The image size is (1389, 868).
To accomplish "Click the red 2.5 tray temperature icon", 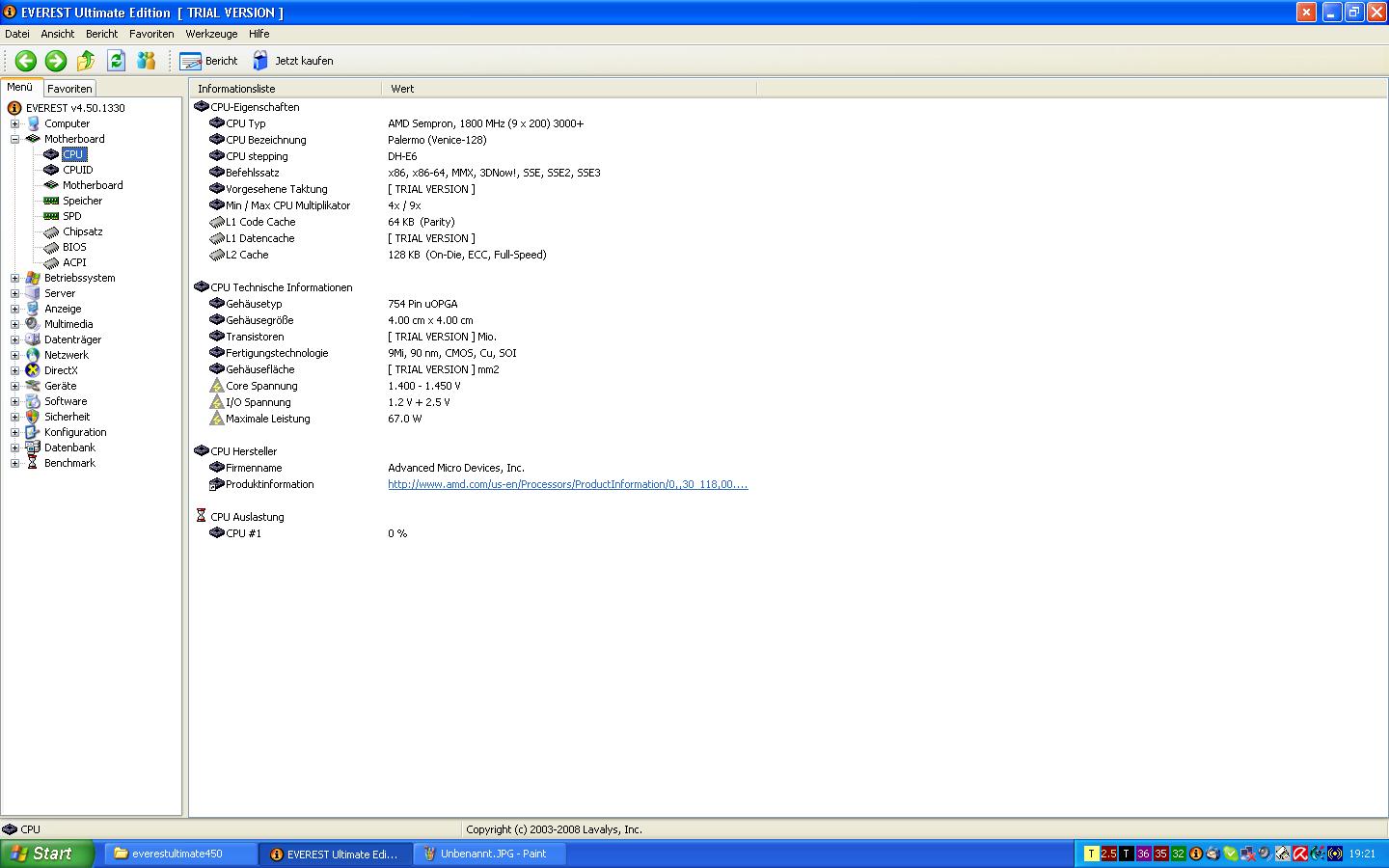I will (1109, 854).
